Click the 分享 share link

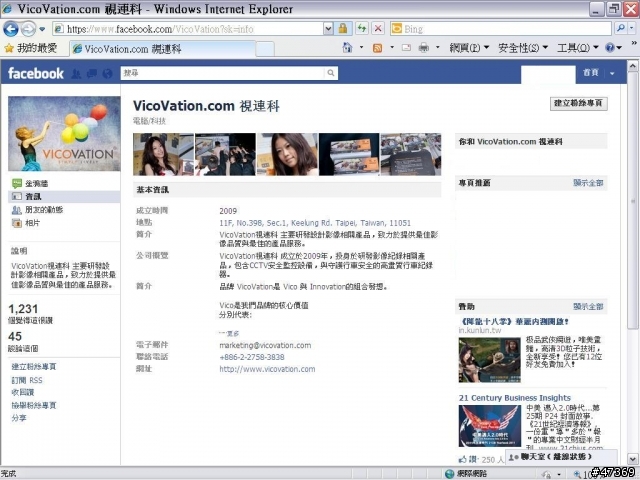19,418
